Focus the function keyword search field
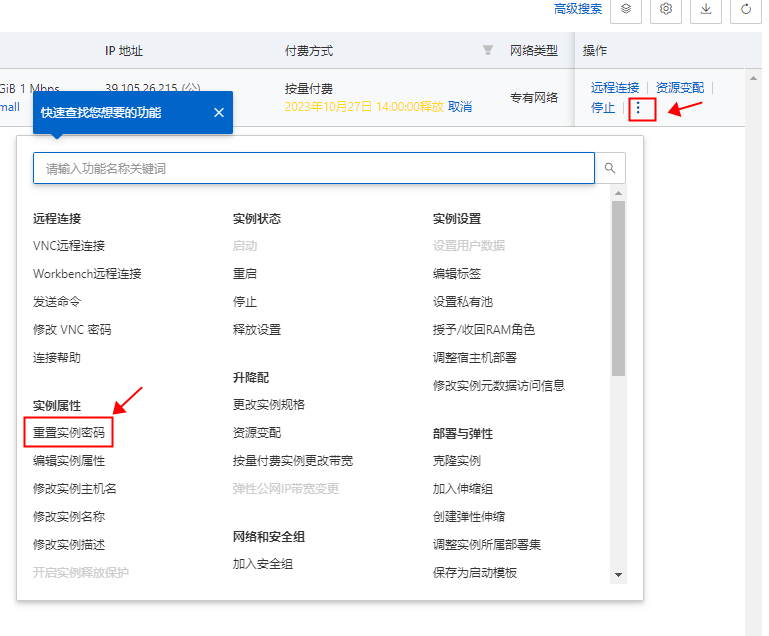Screen dimensions: 769x636 point(314,168)
